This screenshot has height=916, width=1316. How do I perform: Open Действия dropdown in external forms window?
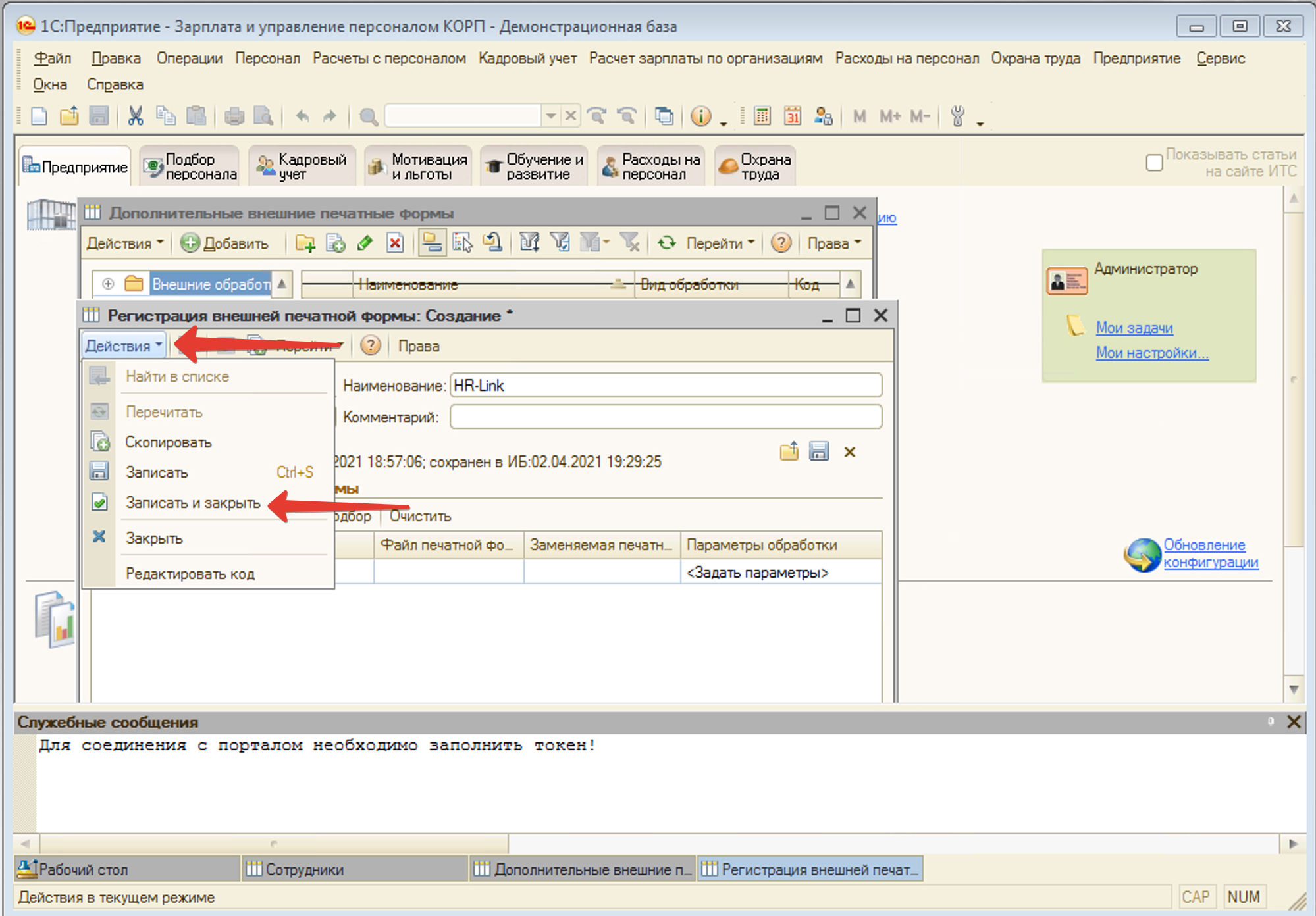click(x=124, y=243)
